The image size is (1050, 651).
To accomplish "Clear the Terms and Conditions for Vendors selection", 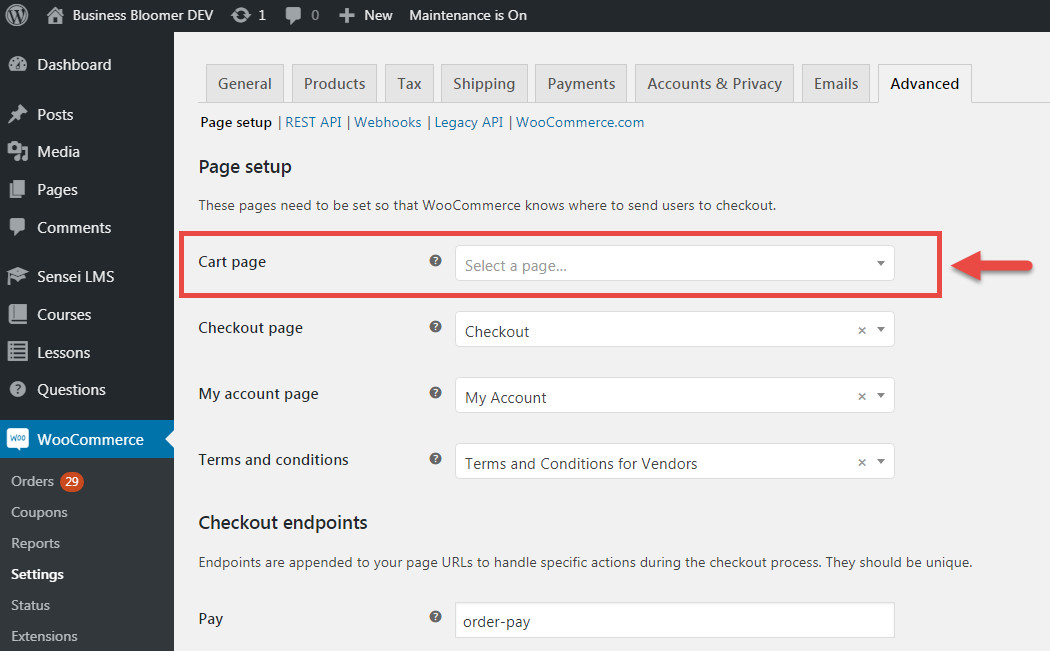I will tap(862, 462).
